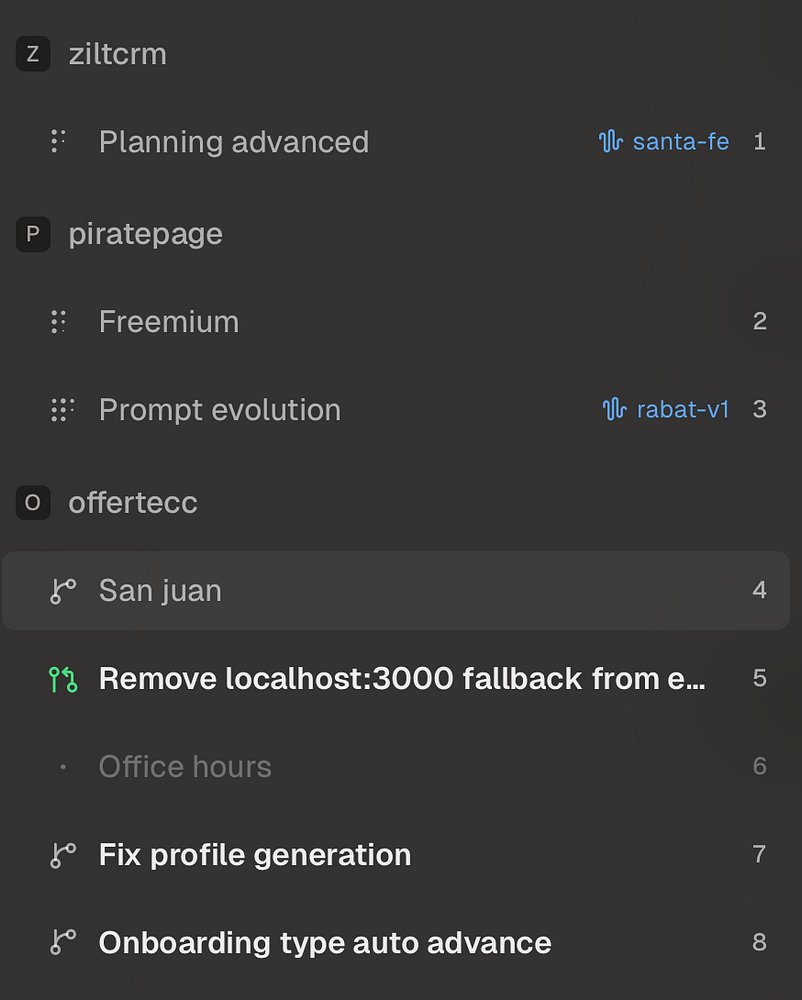The width and height of the screenshot is (802, 1000).
Task: Click the dotted icon beside Freemium
Action: pyautogui.click(x=59, y=322)
